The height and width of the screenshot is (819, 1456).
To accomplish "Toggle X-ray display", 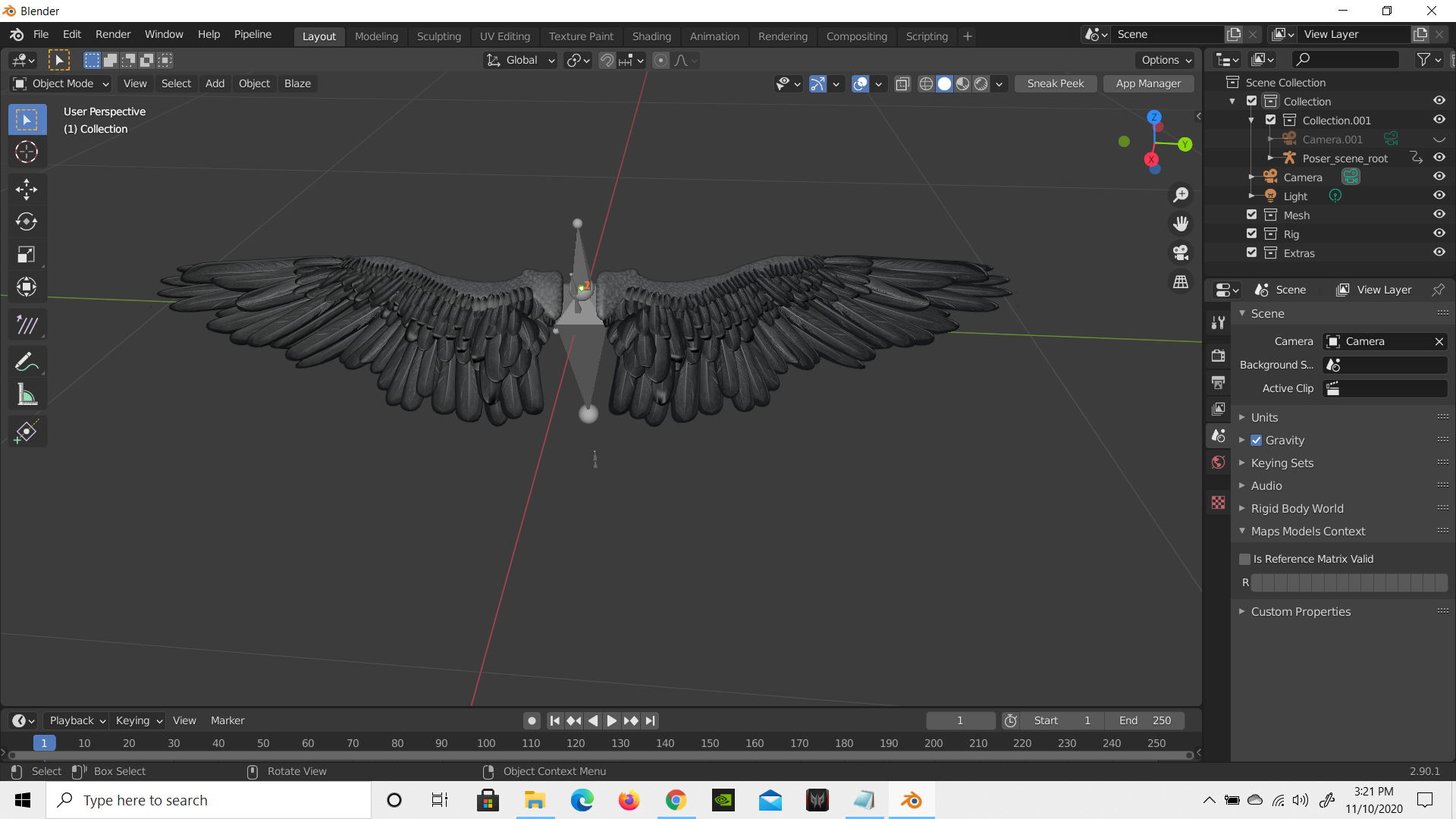I will click(x=902, y=83).
